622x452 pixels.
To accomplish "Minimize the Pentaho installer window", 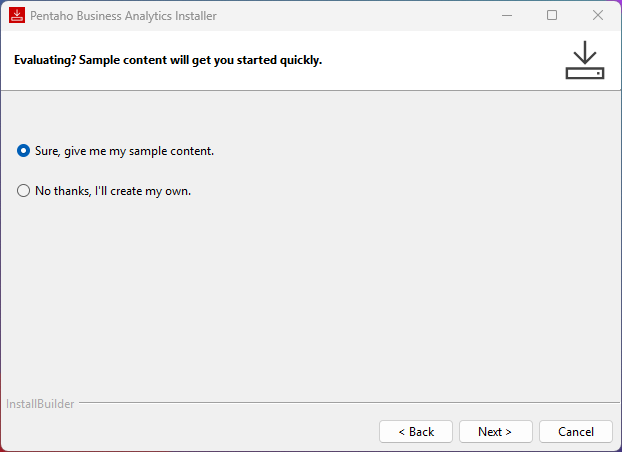I will pyautogui.click(x=506, y=16).
